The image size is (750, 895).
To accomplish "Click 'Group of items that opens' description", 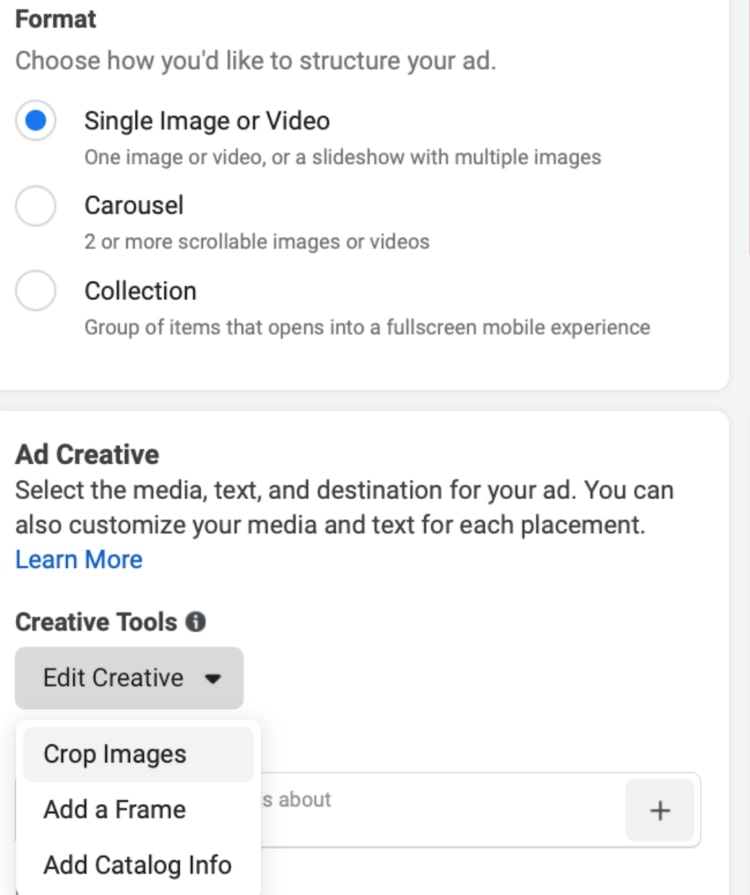I will [367, 327].
